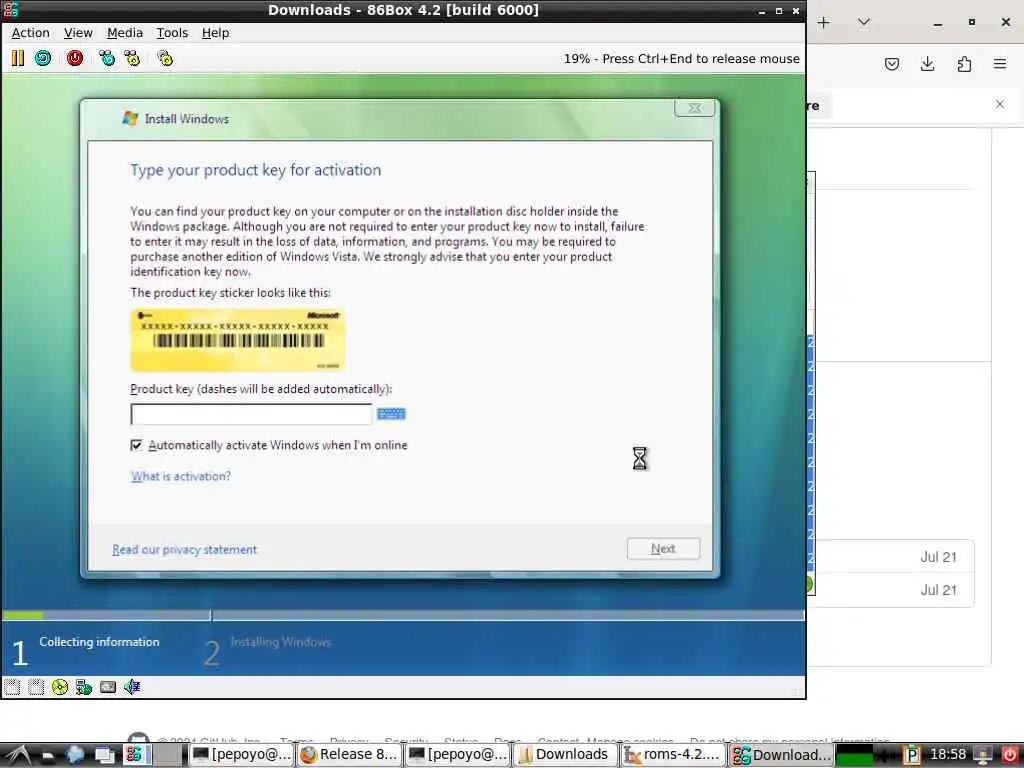
Task: Click the web browser globe launcher in taskbar
Action: point(75,755)
